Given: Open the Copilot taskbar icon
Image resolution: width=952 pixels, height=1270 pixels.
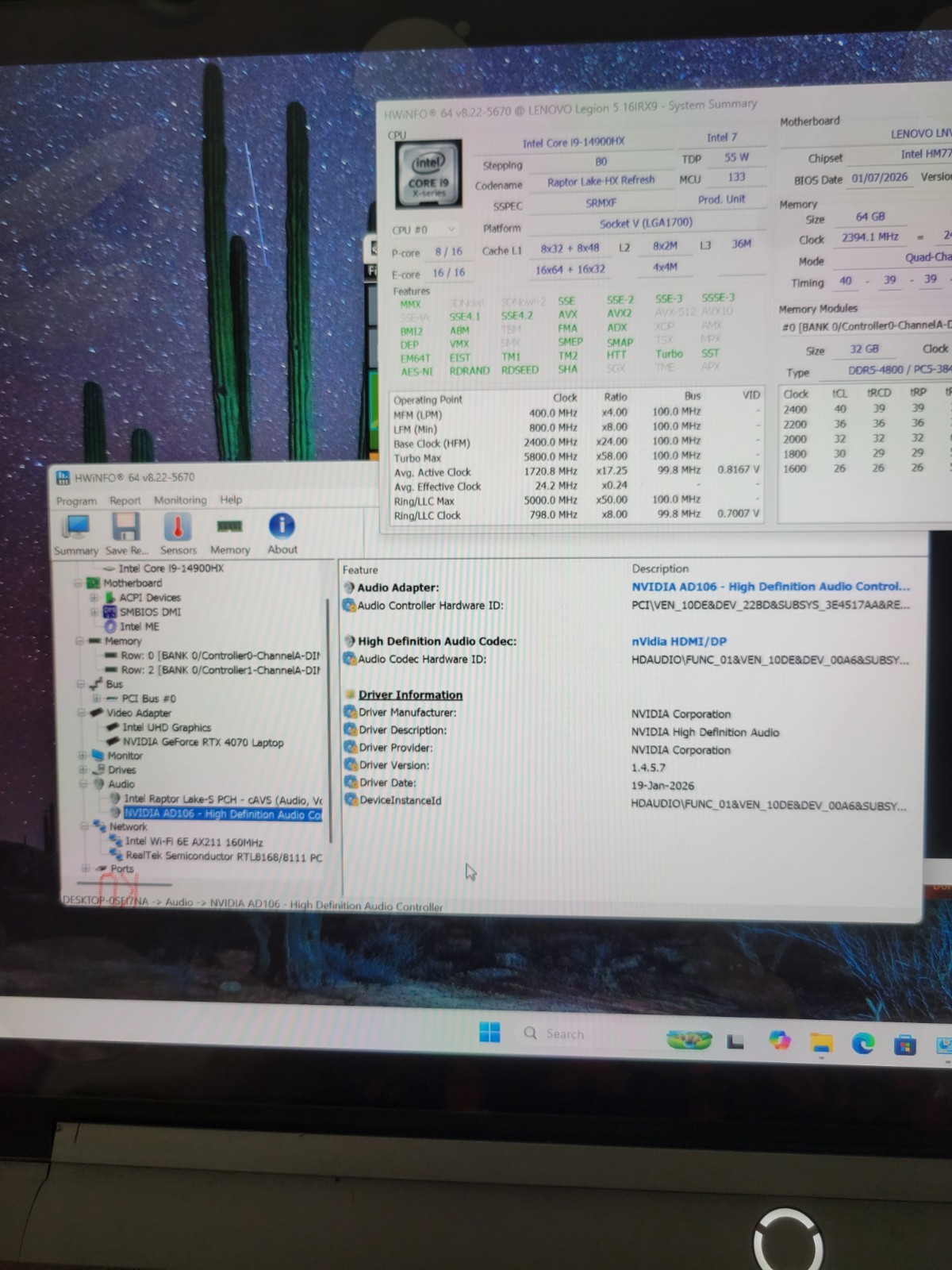Looking at the screenshot, I should [x=779, y=1041].
